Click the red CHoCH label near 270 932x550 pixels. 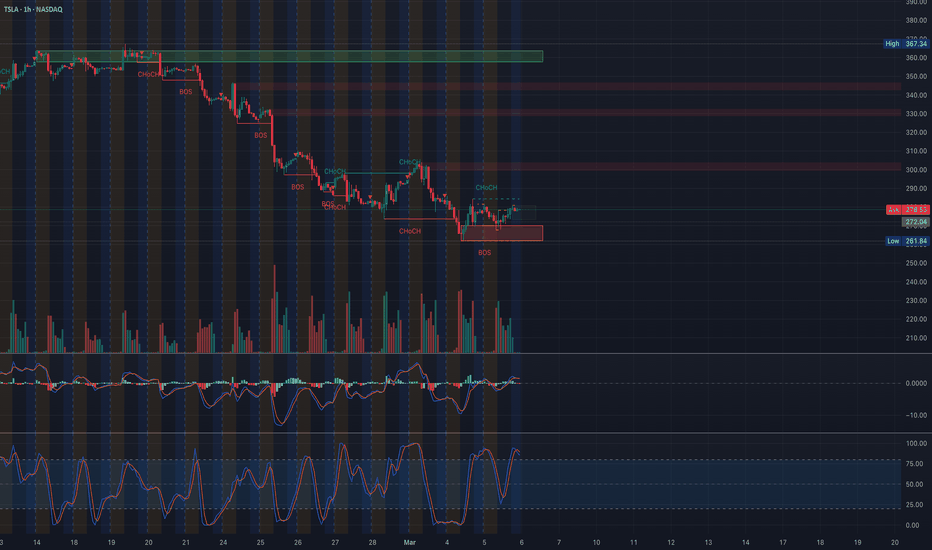click(410, 231)
